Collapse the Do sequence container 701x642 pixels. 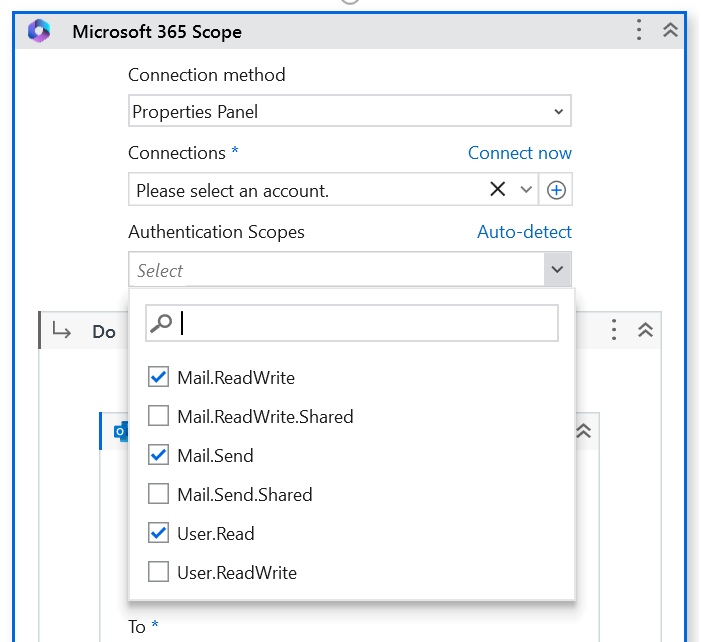click(x=645, y=330)
